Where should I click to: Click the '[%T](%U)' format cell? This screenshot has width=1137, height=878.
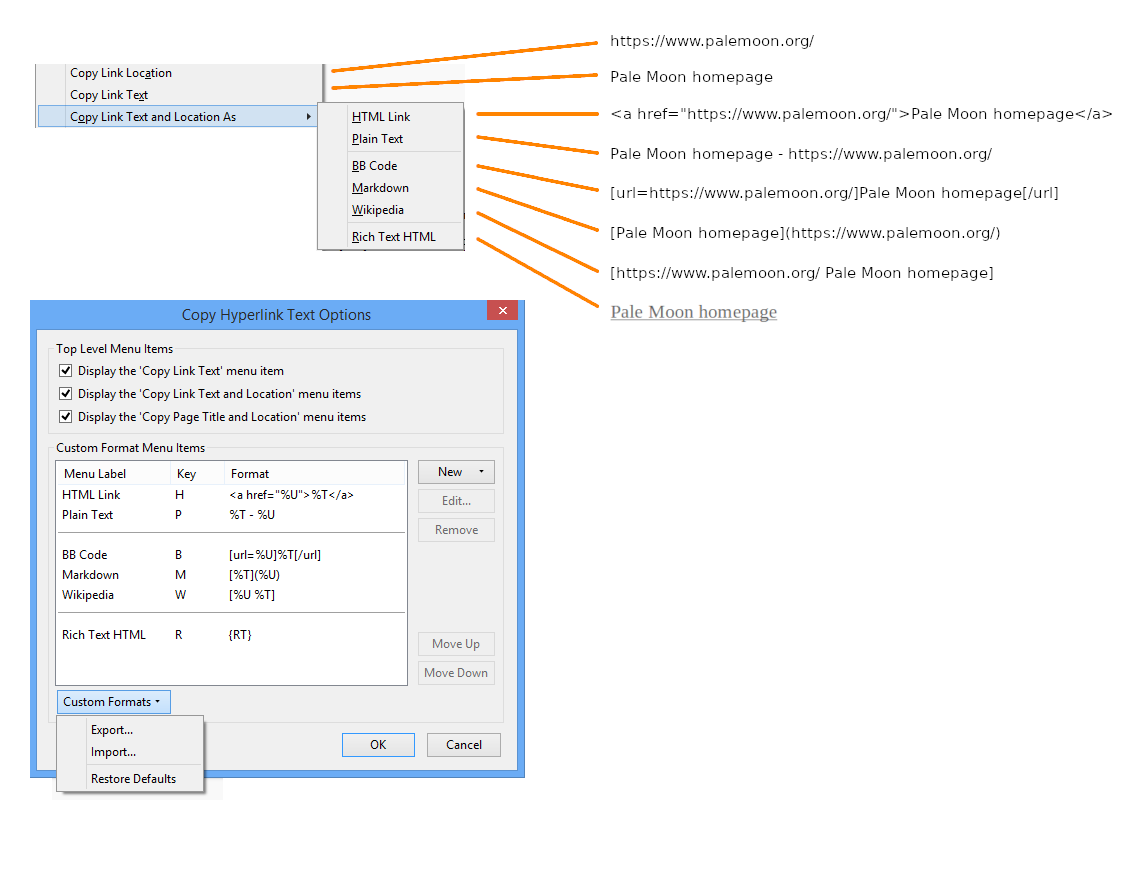click(x=255, y=575)
